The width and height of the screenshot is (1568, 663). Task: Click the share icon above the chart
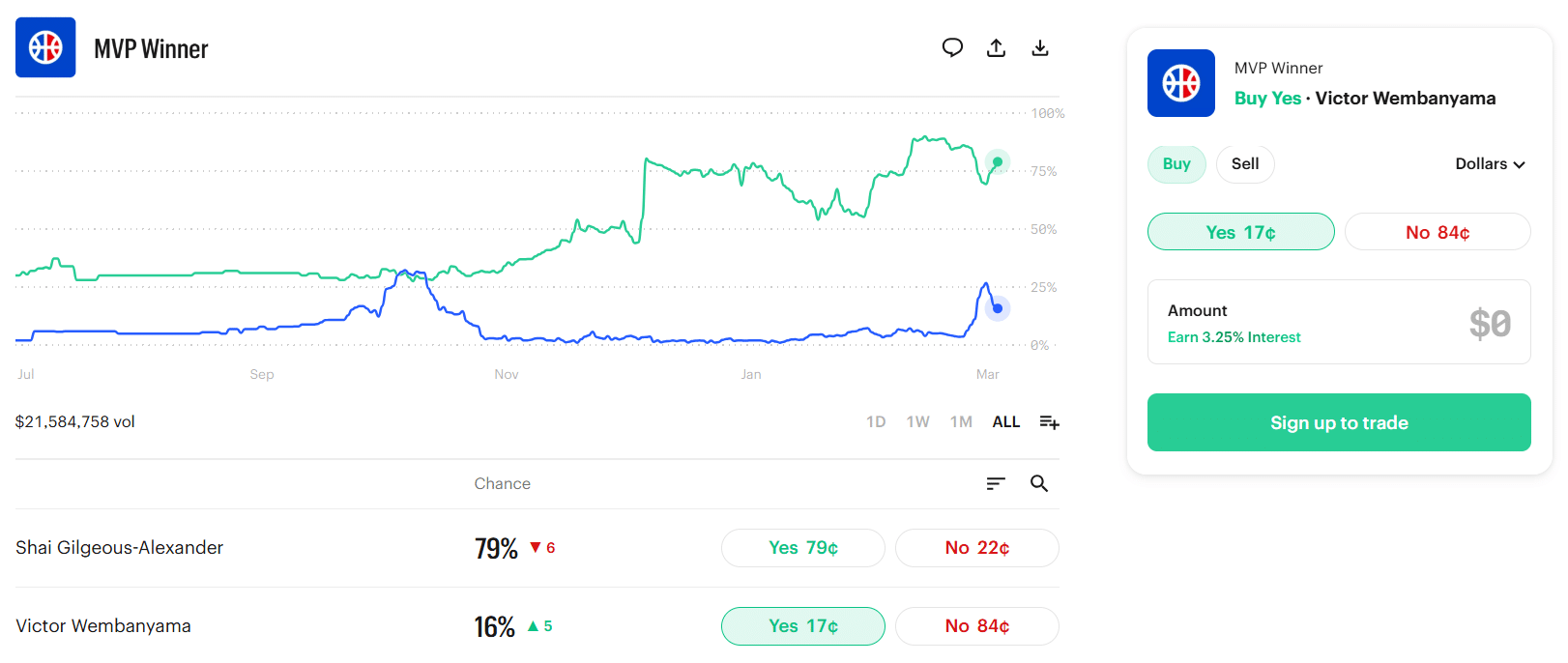coord(997,46)
